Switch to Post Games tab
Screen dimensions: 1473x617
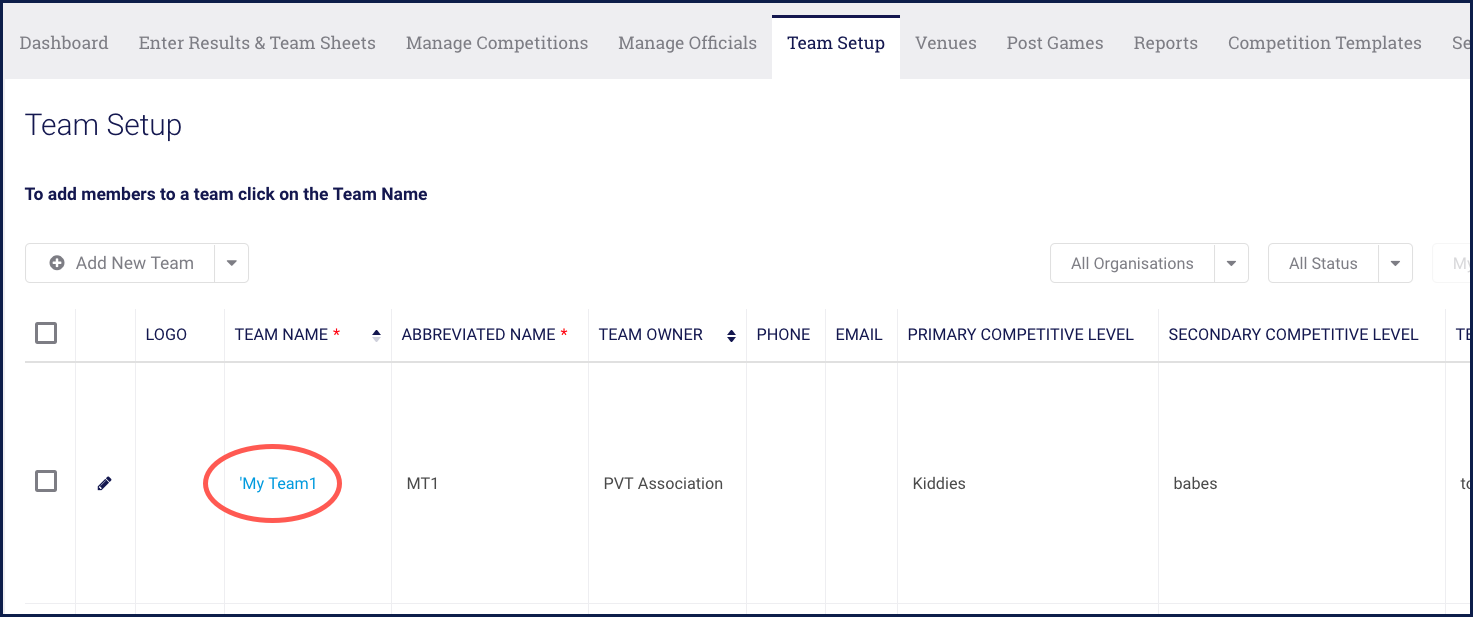1055,43
